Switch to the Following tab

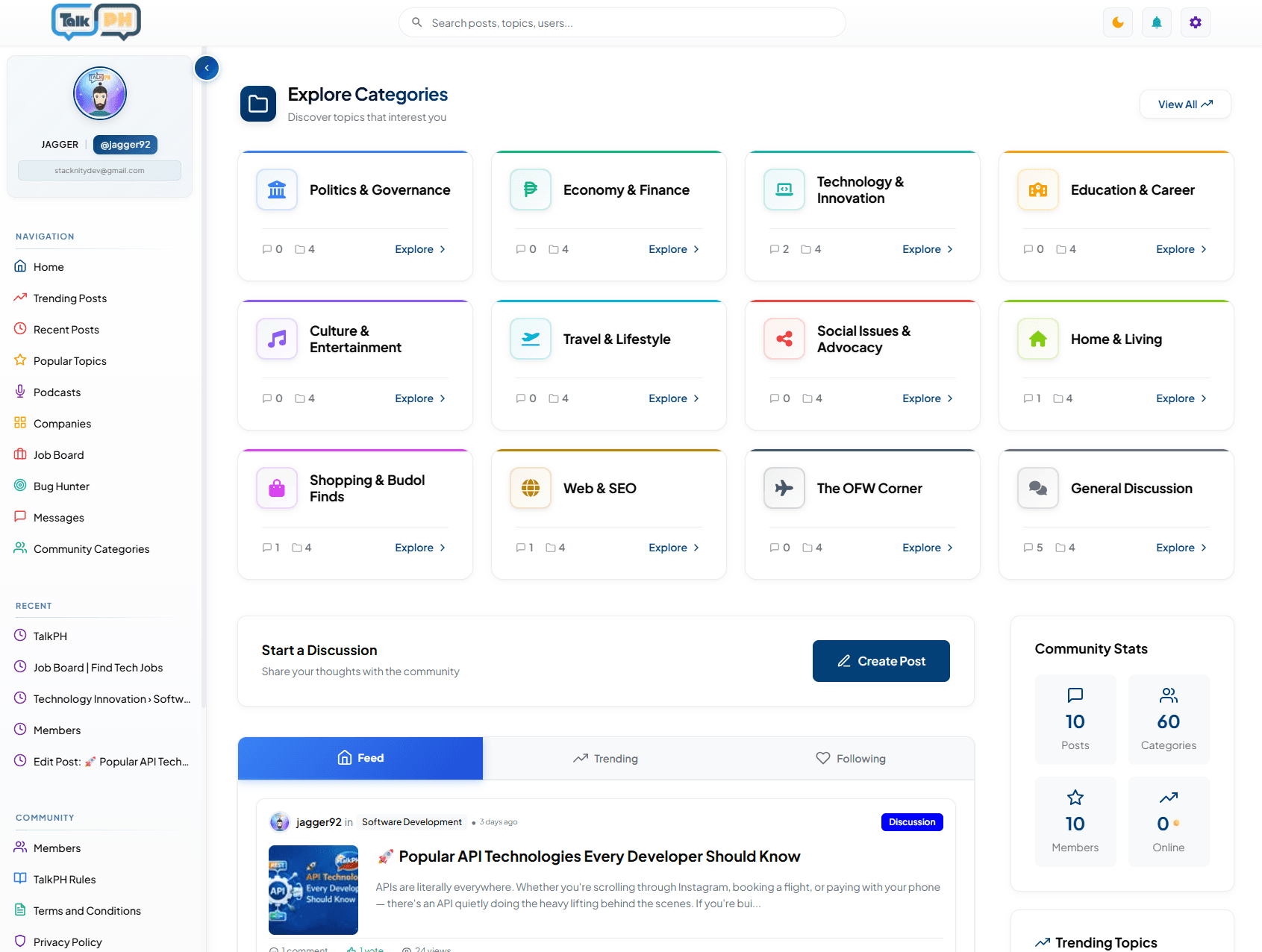[850, 758]
